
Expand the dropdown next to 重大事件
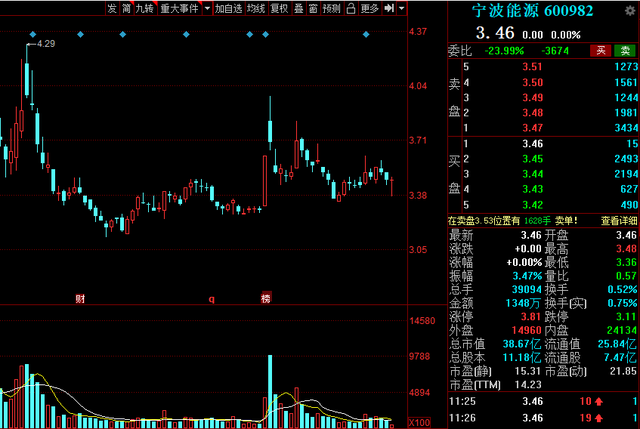tap(207, 8)
